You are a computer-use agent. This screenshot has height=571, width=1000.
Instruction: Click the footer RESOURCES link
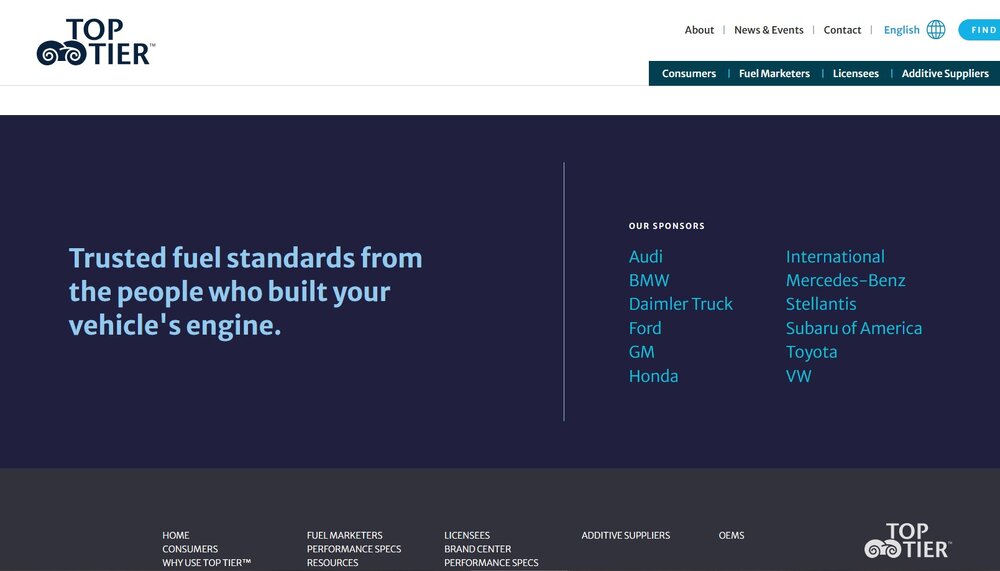pos(332,563)
